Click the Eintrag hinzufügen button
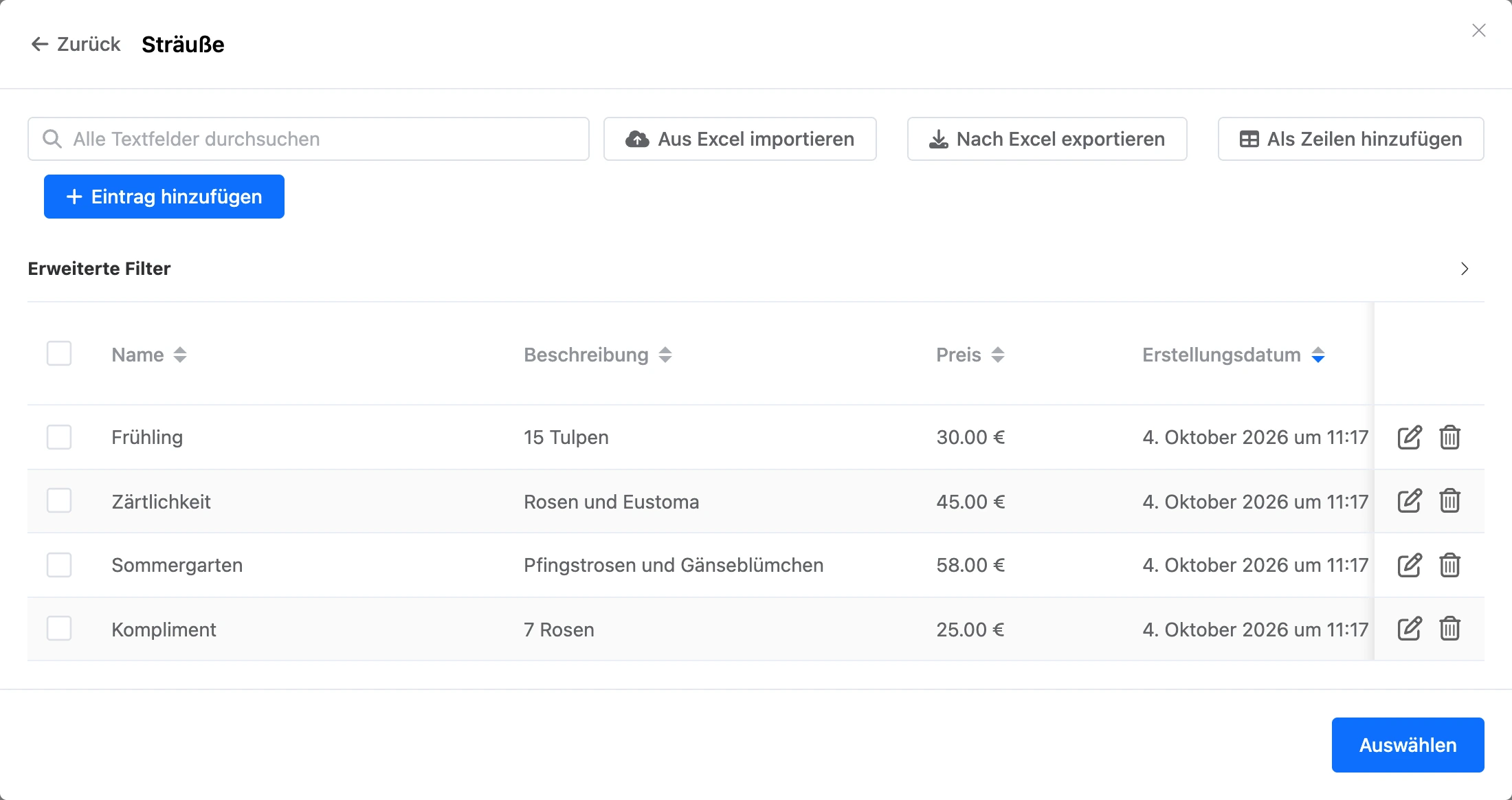1512x800 pixels. click(x=164, y=197)
